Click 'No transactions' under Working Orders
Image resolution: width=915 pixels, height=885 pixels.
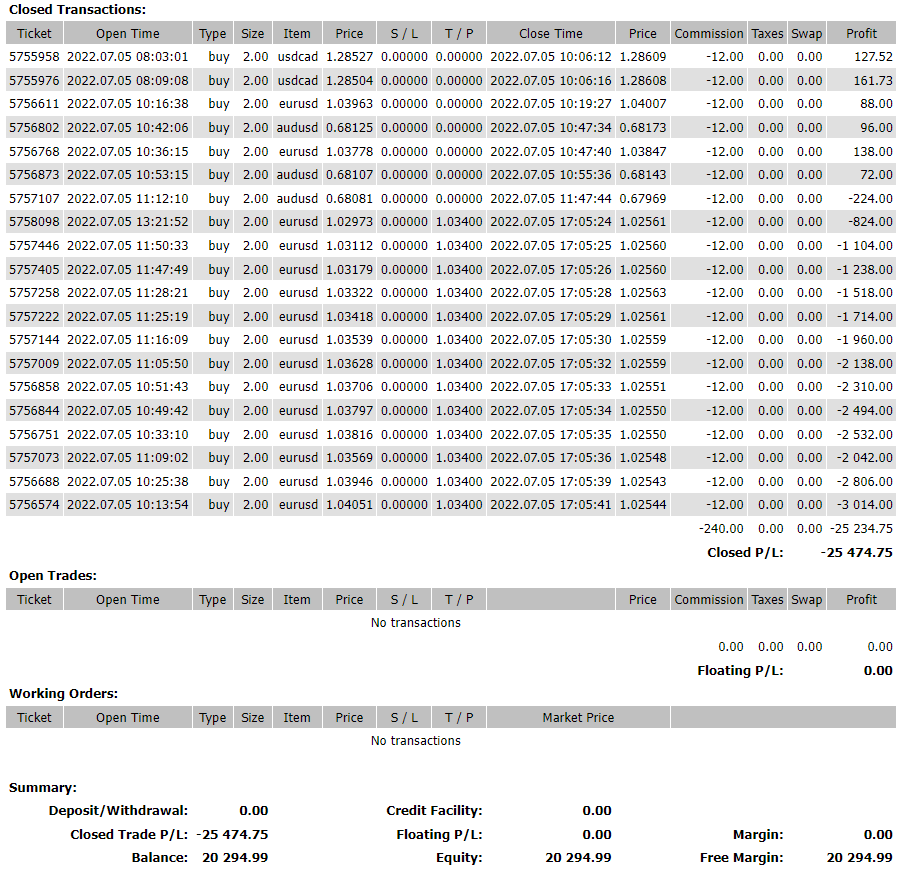point(415,741)
